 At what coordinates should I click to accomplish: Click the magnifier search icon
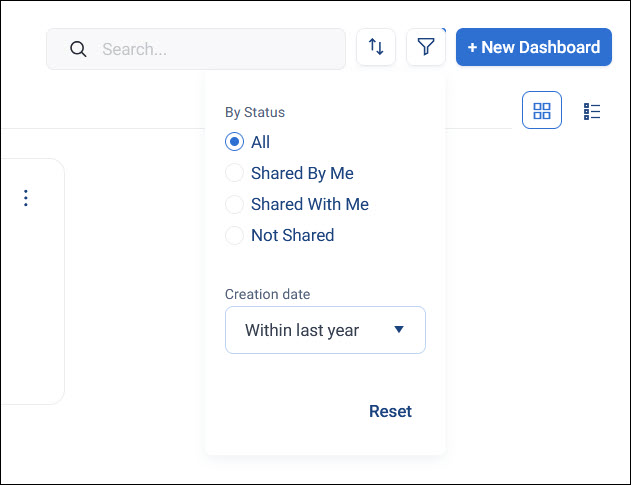pyautogui.click(x=78, y=49)
